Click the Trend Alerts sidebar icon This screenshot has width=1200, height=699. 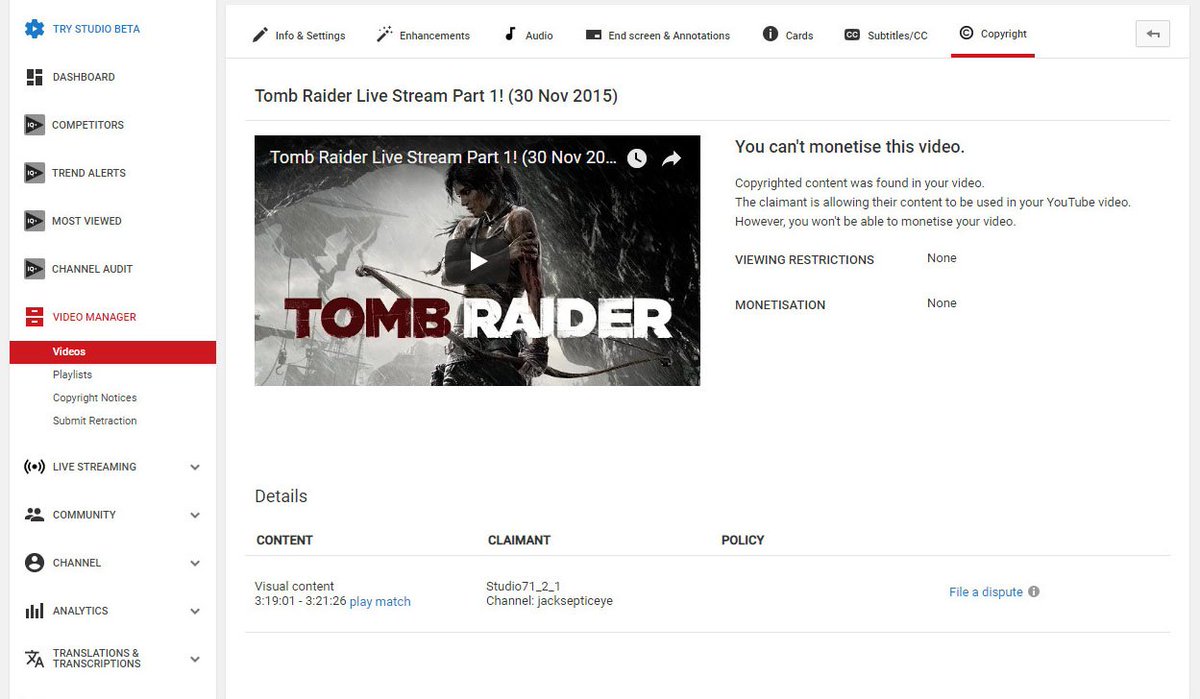[x=34, y=173]
